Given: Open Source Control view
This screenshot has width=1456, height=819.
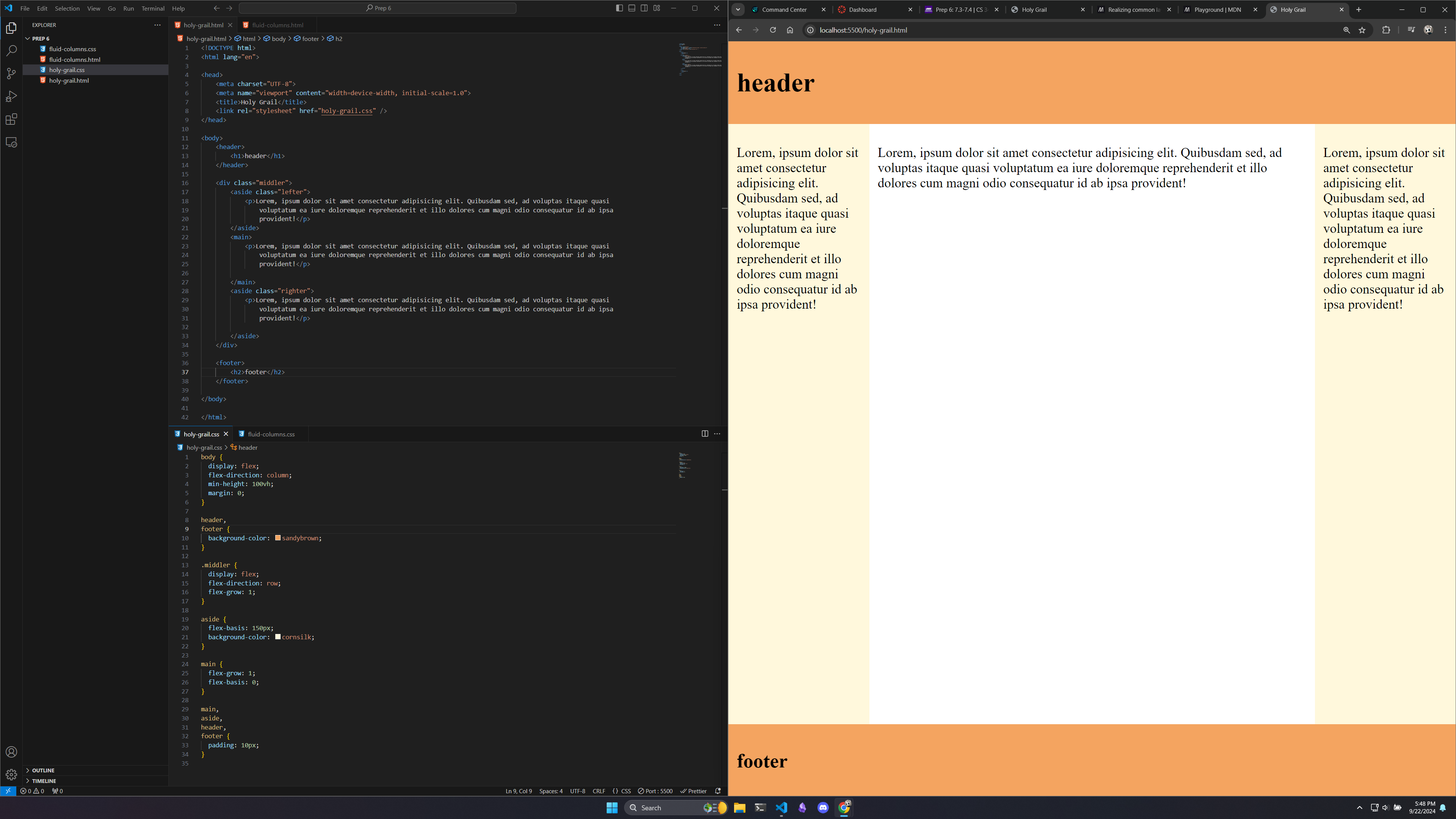Looking at the screenshot, I should pyautogui.click(x=11, y=74).
